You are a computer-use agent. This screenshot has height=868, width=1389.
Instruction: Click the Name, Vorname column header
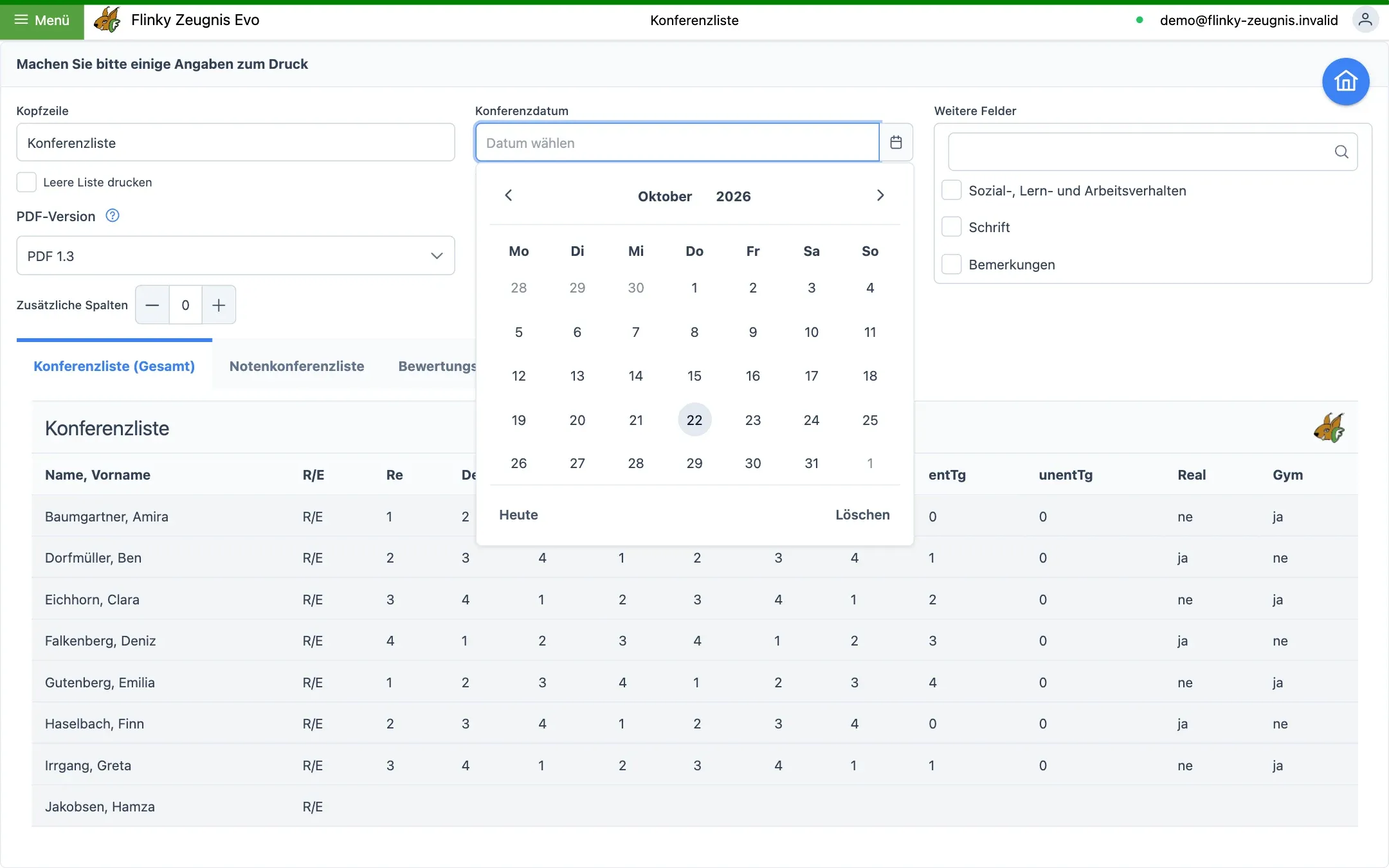coord(98,475)
